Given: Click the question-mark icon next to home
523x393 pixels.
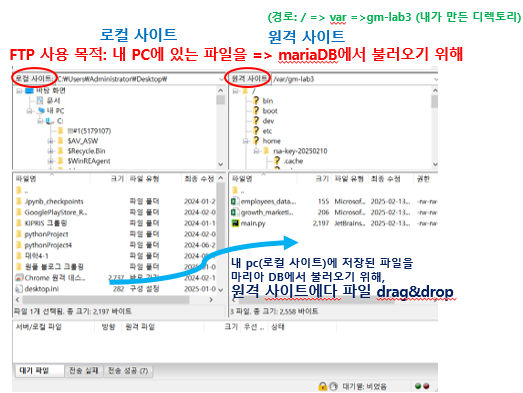Looking at the screenshot, I should 256,140.
